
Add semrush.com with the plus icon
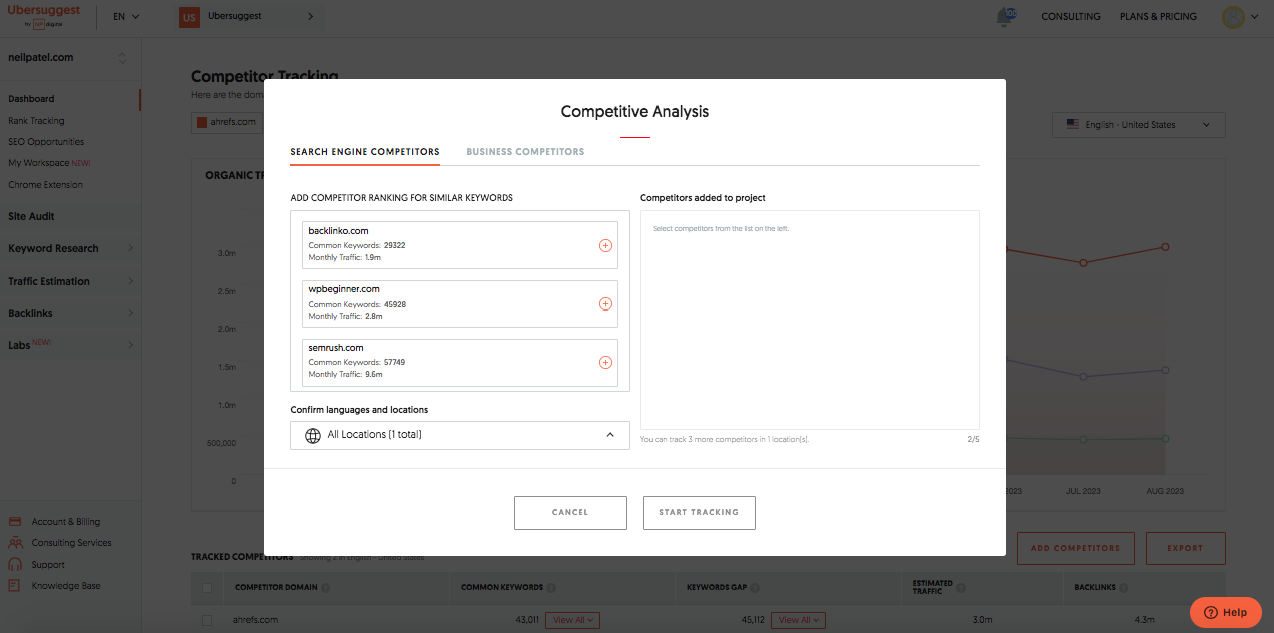coord(605,363)
